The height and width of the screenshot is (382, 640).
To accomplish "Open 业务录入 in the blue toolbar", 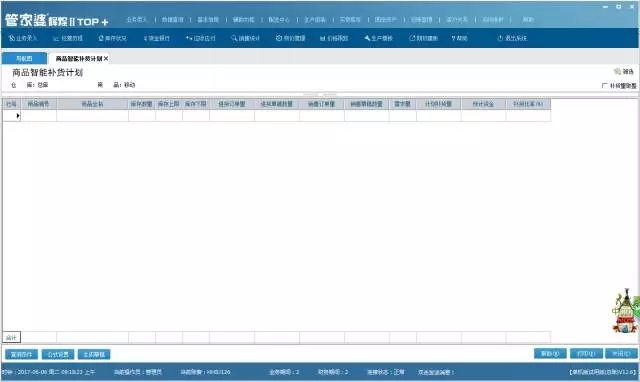I will (23, 38).
